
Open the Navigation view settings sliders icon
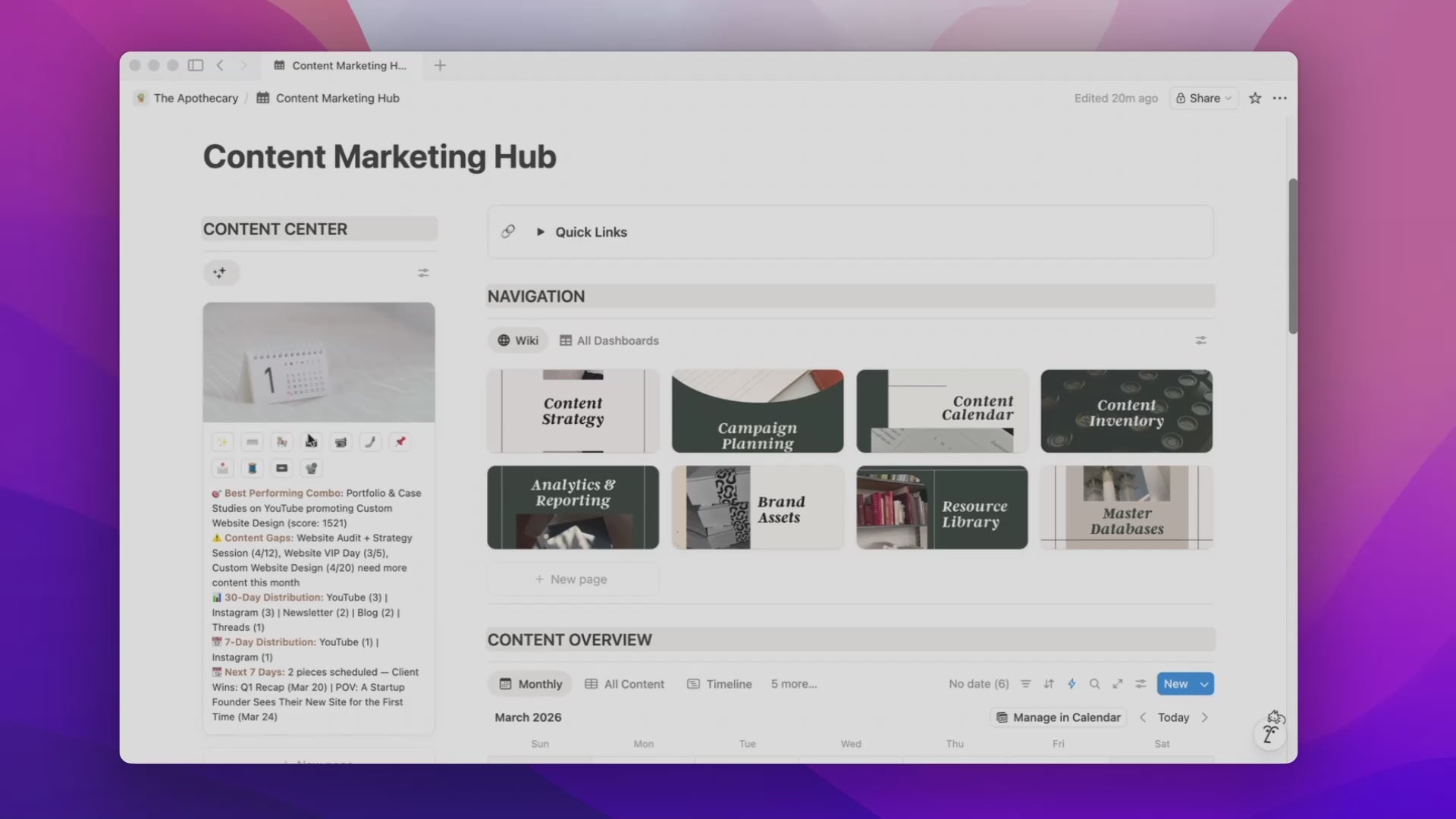tap(1200, 340)
